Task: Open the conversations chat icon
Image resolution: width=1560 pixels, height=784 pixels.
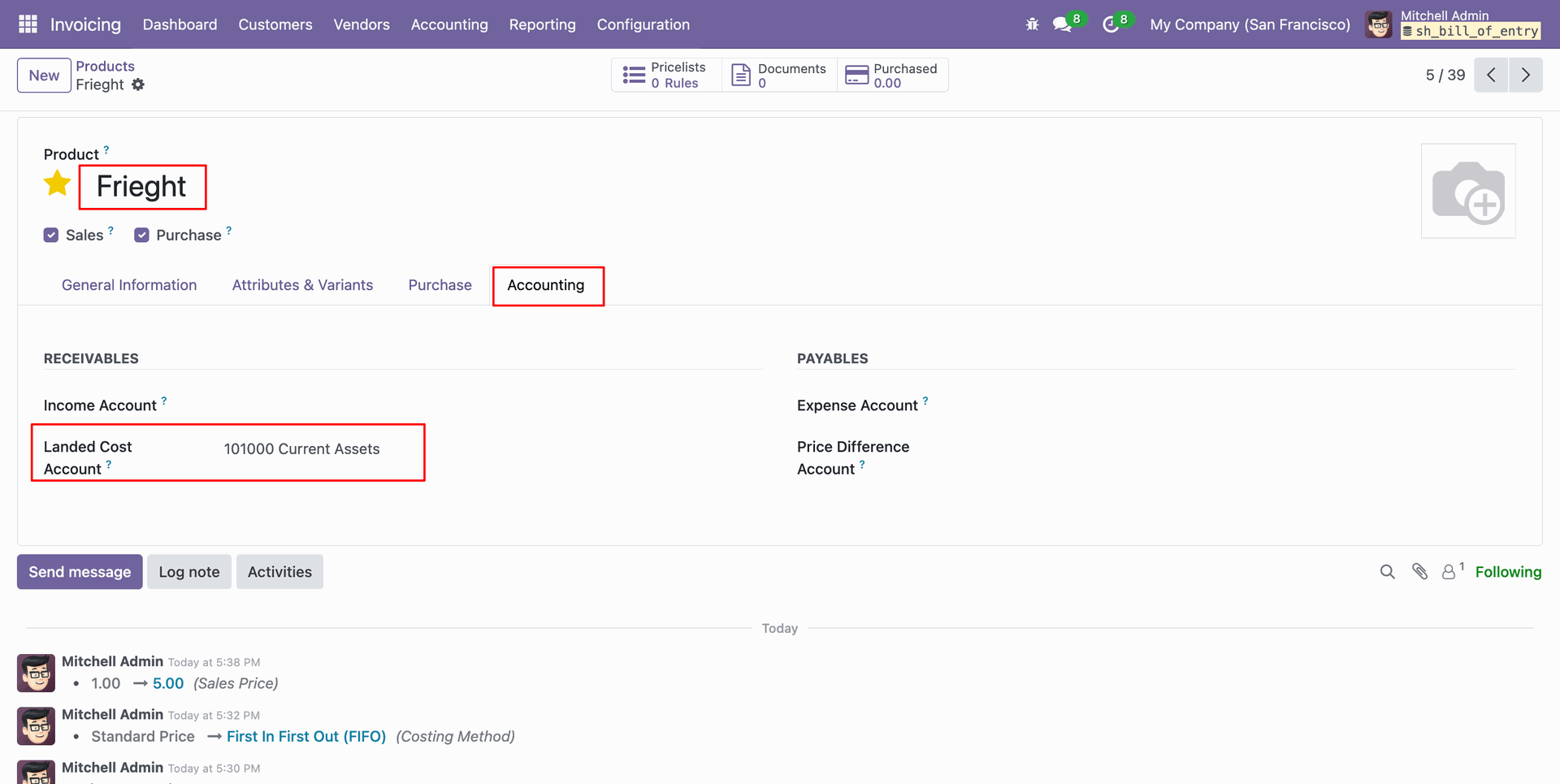Action: [1062, 24]
